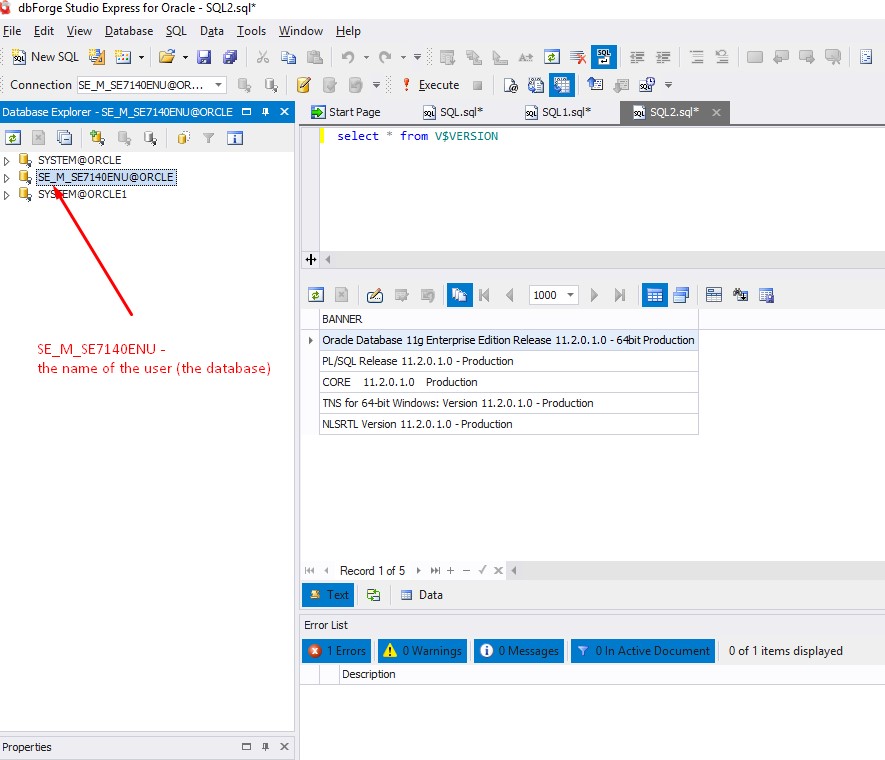Pin the Database Explorer panel
Image resolution: width=885 pixels, height=760 pixels.
click(x=265, y=112)
